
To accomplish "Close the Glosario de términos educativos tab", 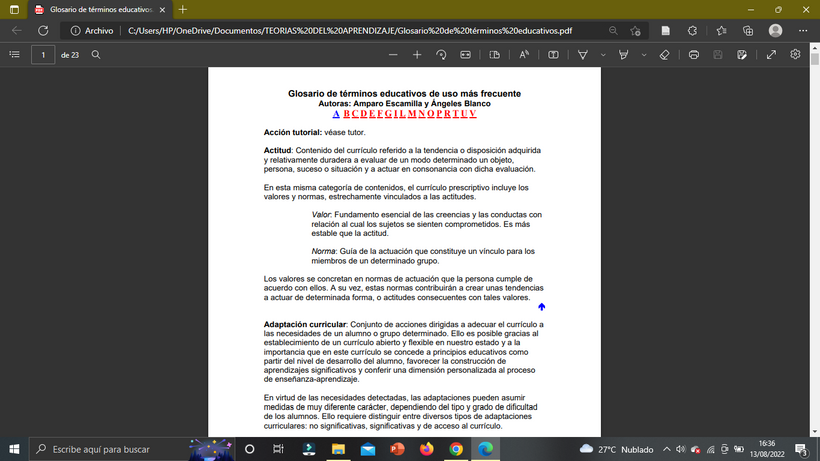I will click(162, 10).
